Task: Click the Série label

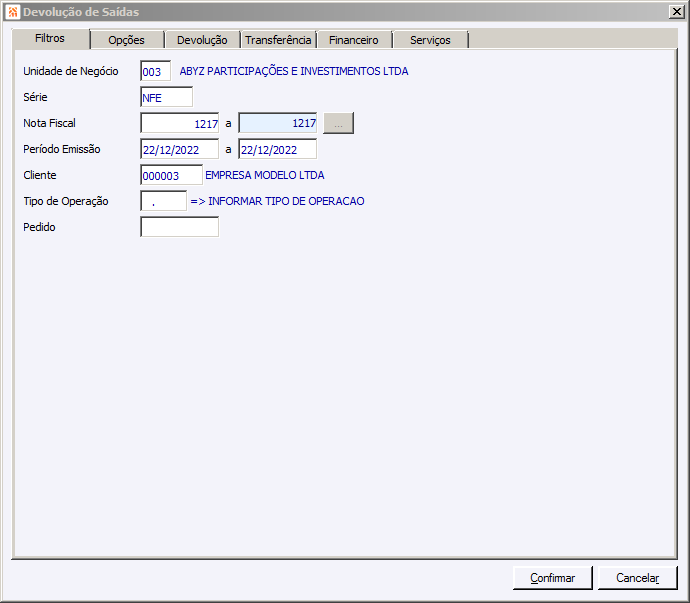Action: click(35, 97)
